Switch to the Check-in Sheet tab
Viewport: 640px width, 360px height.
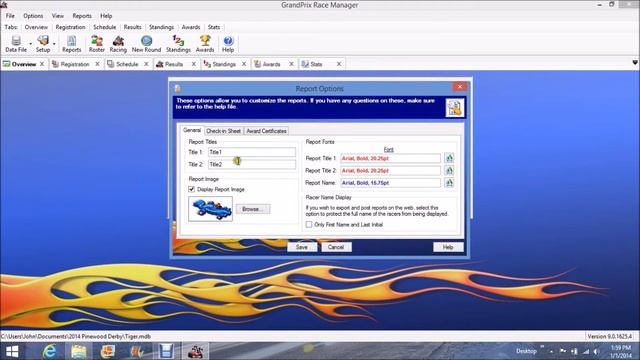pos(223,131)
